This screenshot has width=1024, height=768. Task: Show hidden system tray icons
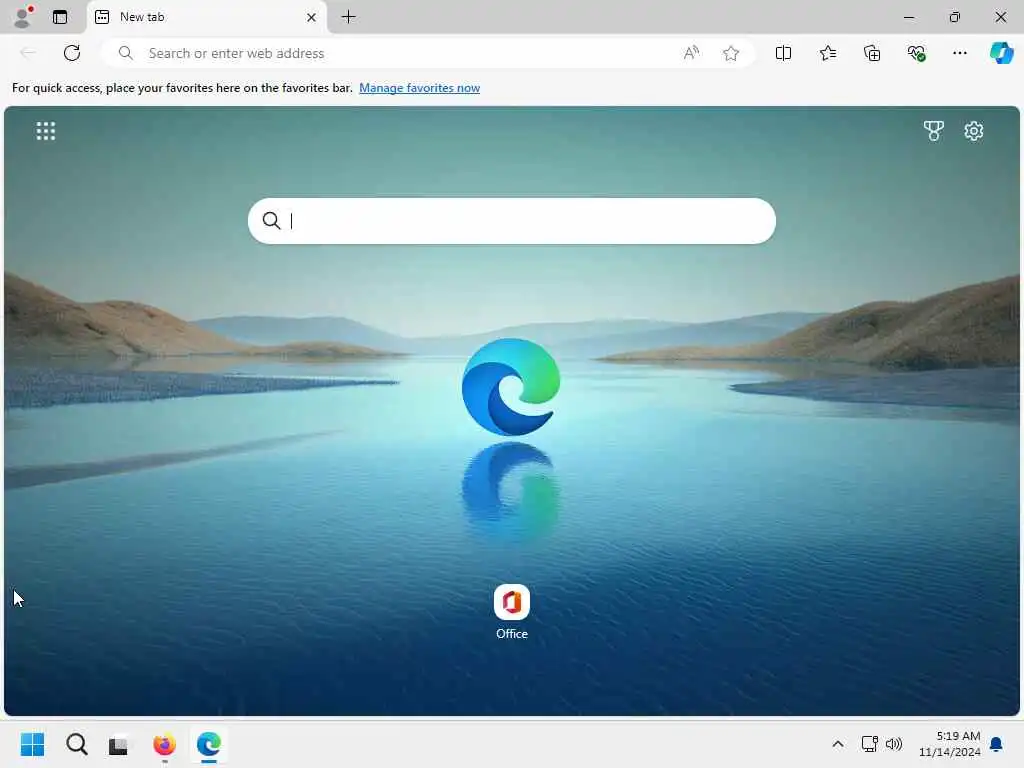coord(837,744)
